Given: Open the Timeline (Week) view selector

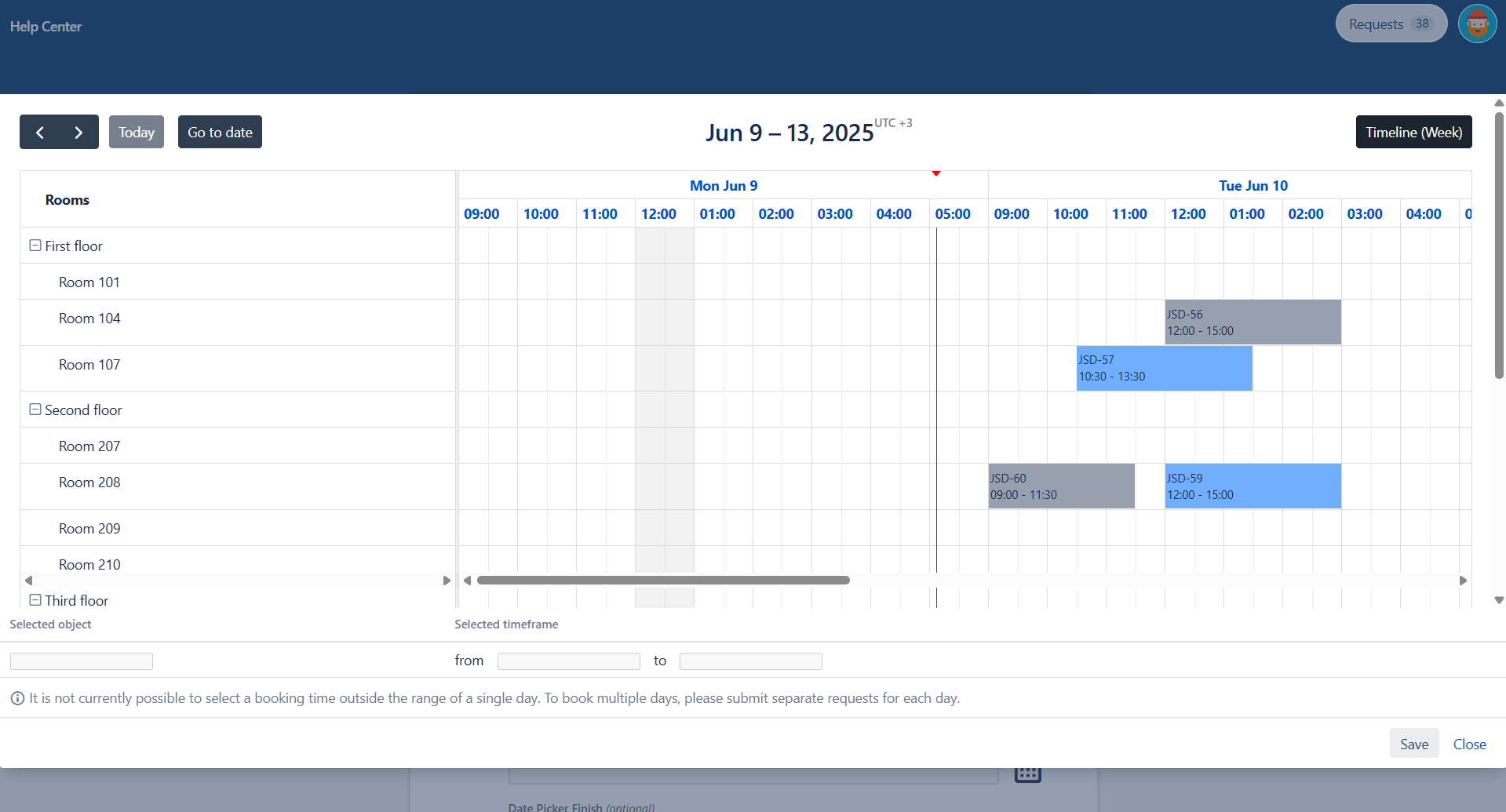Looking at the screenshot, I should (1413, 133).
